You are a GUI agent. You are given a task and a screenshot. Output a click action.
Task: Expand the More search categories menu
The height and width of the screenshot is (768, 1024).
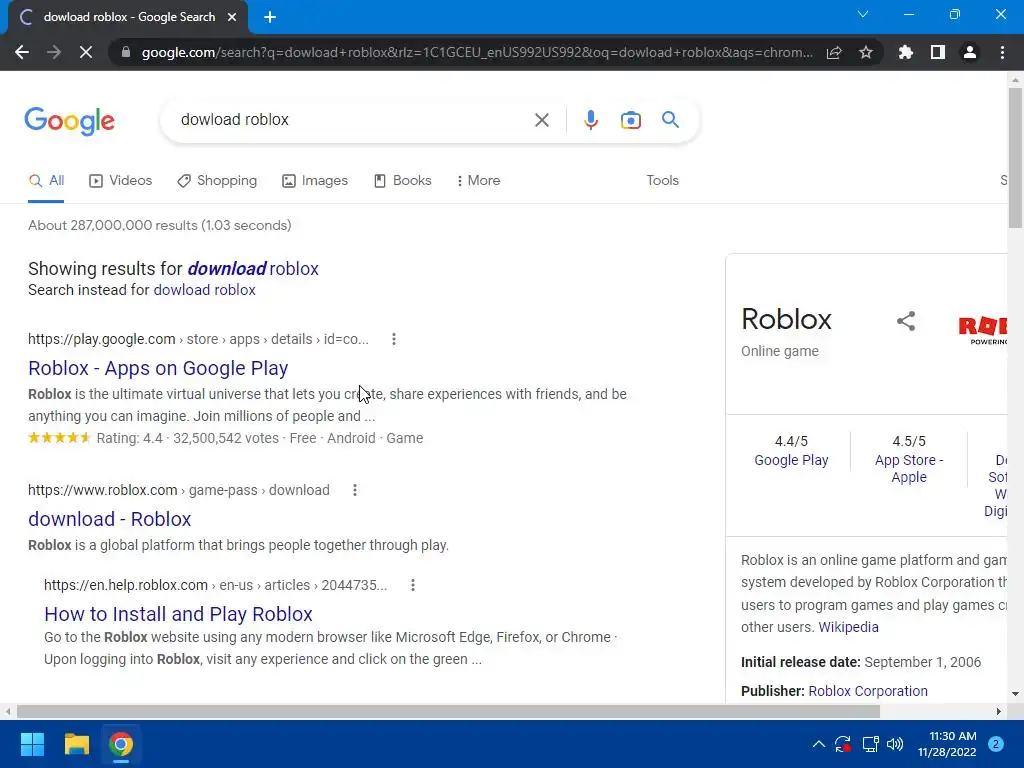point(479,181)
